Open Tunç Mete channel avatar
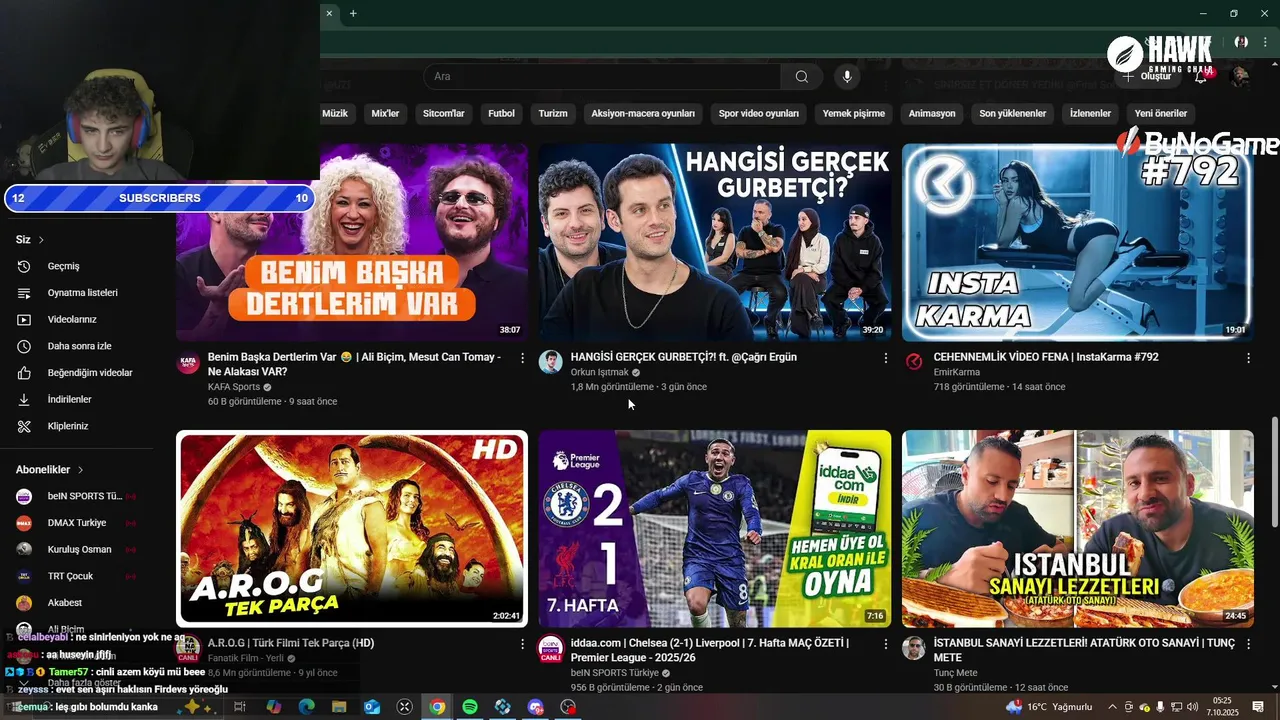This screenshot has width=1280, height=720. pos(914,648)
